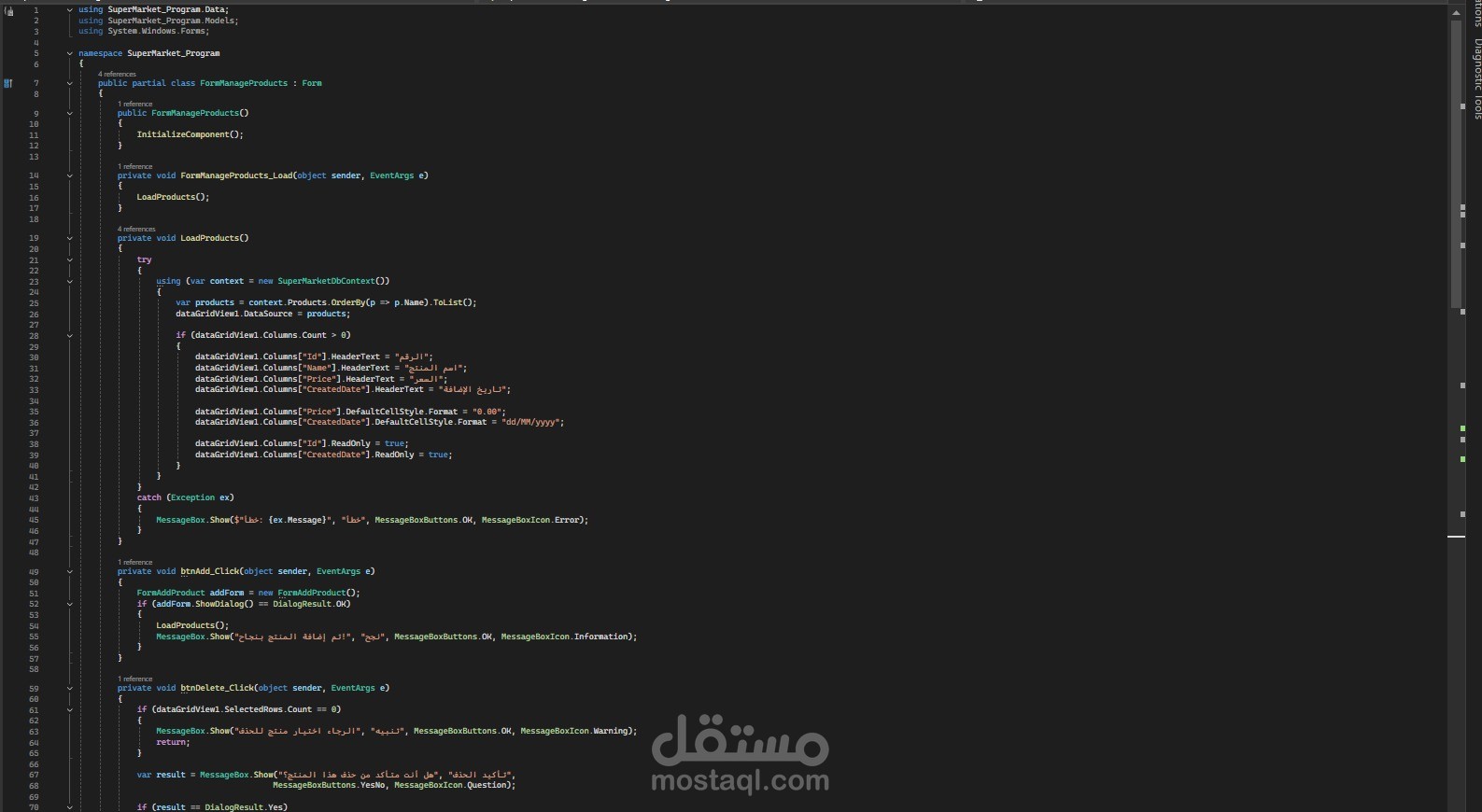This screenshot has height=812, width=1482.
Task: Click 'FormManageProducts' in the class declaration line
Action: click(x=244, y=83)
